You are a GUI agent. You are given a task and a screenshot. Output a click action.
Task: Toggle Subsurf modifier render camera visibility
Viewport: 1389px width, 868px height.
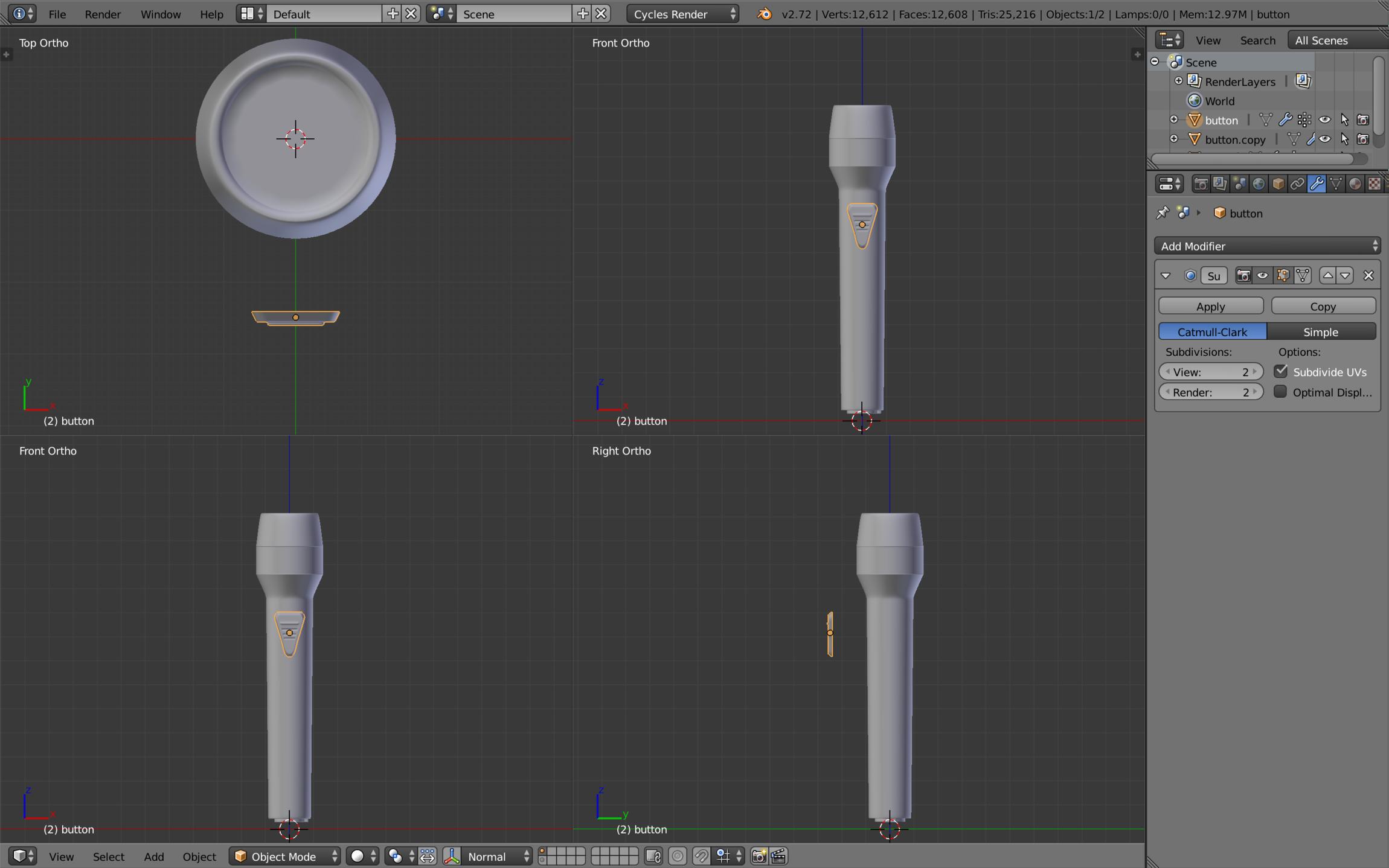(1243, 276)
